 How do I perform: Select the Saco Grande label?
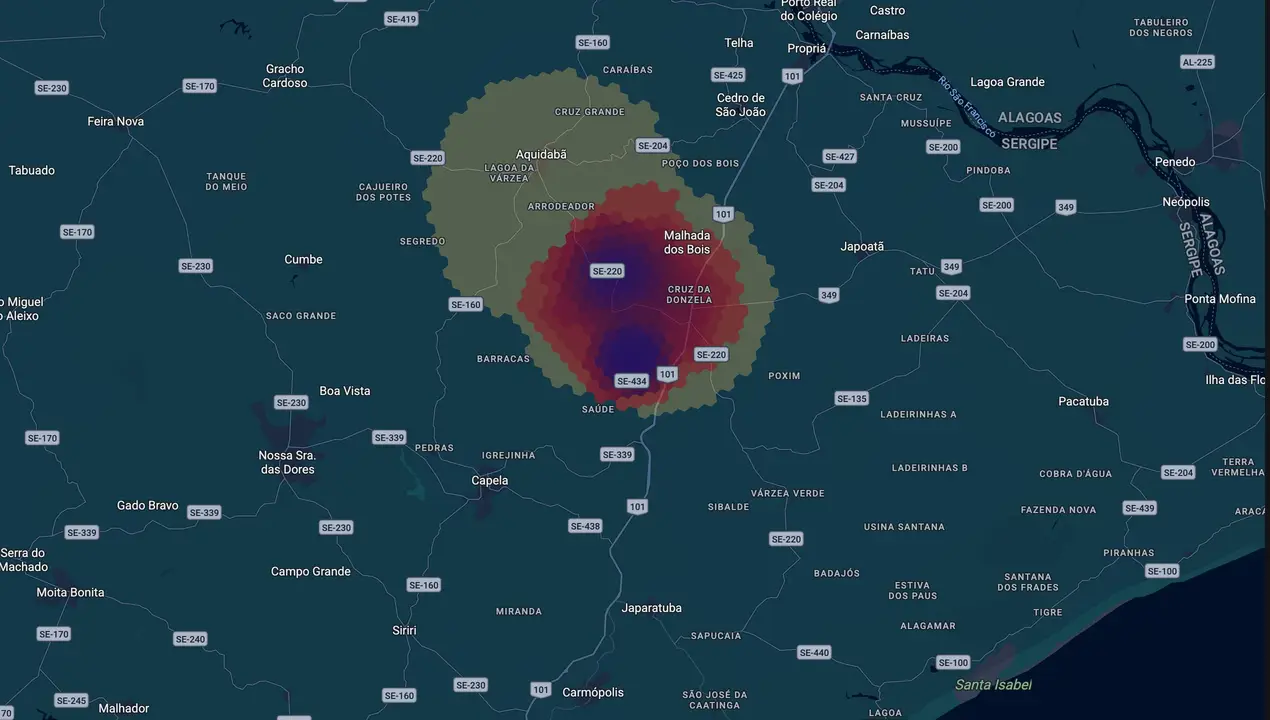click(x=301, y=316)
